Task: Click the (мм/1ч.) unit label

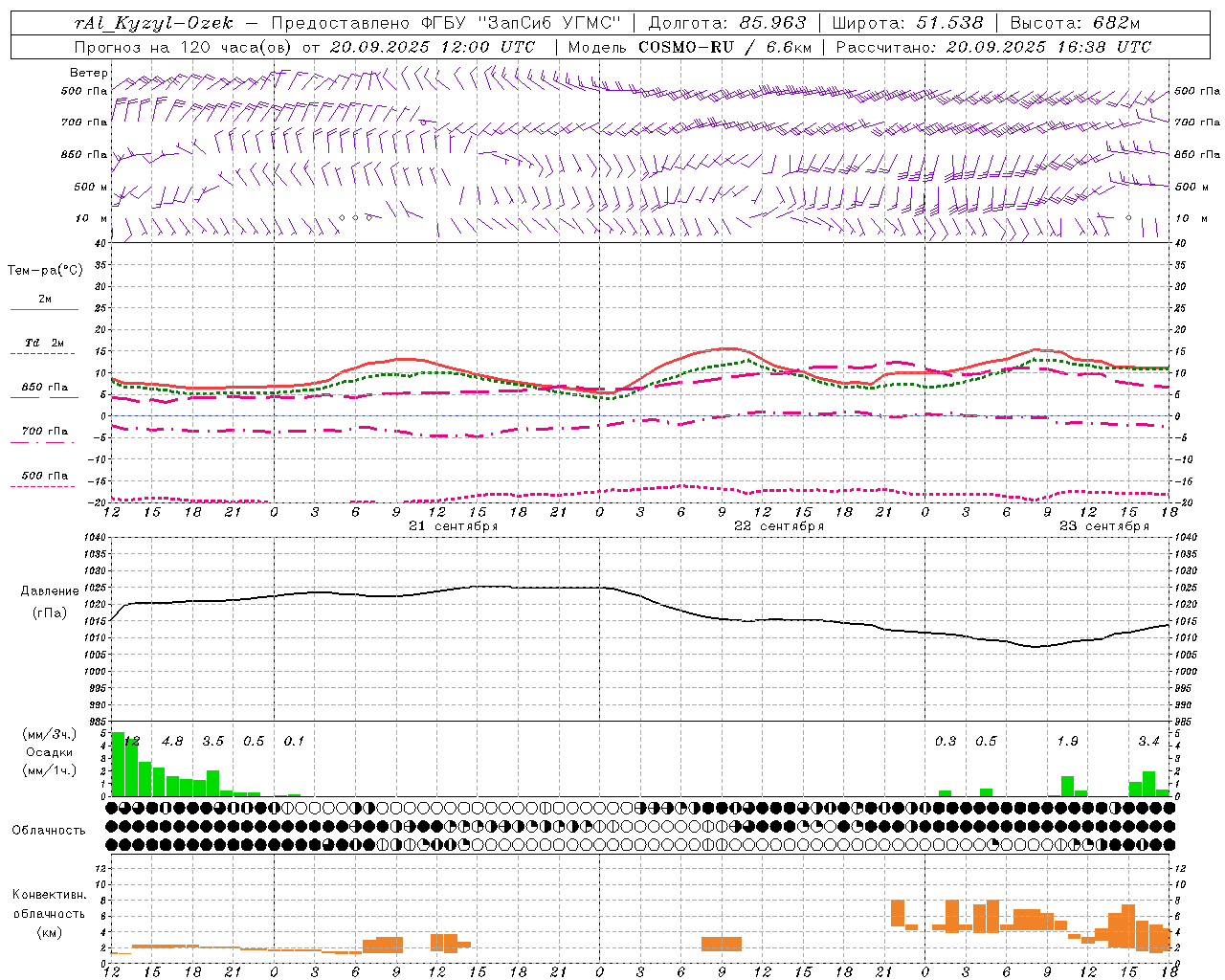Action: click(50, 770)
